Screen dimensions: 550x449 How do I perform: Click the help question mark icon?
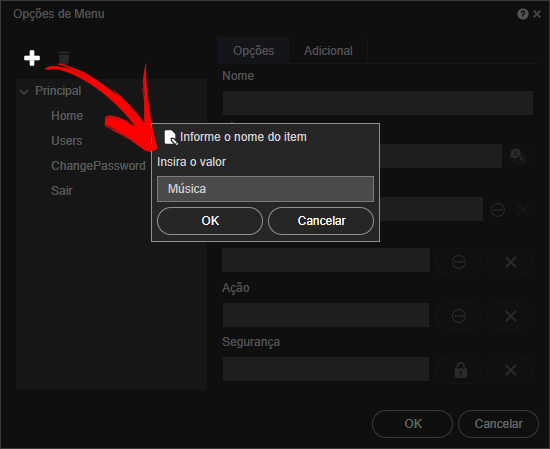[523, 14]
